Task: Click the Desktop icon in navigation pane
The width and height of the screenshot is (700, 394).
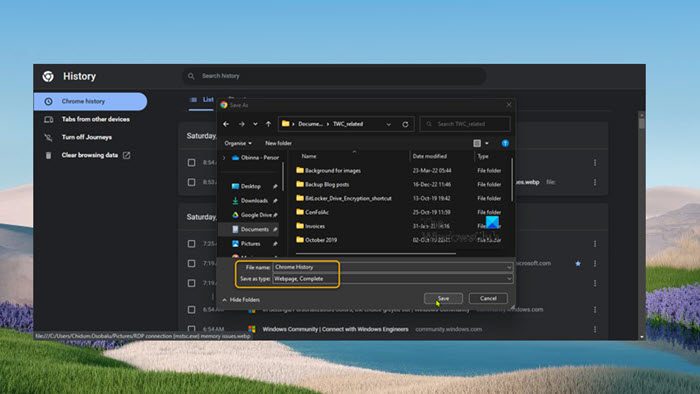Action: point(235,186)
